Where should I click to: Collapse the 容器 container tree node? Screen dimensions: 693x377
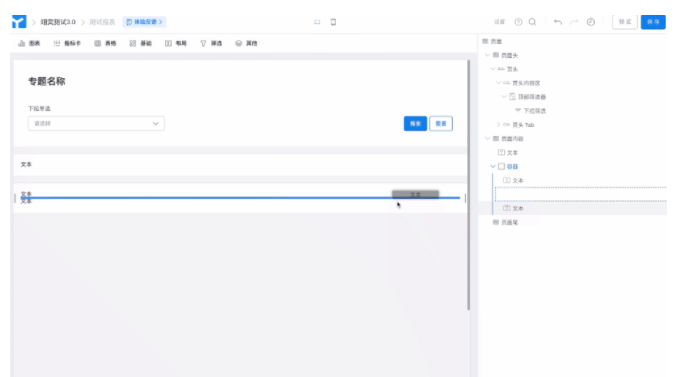pos(493,167)
